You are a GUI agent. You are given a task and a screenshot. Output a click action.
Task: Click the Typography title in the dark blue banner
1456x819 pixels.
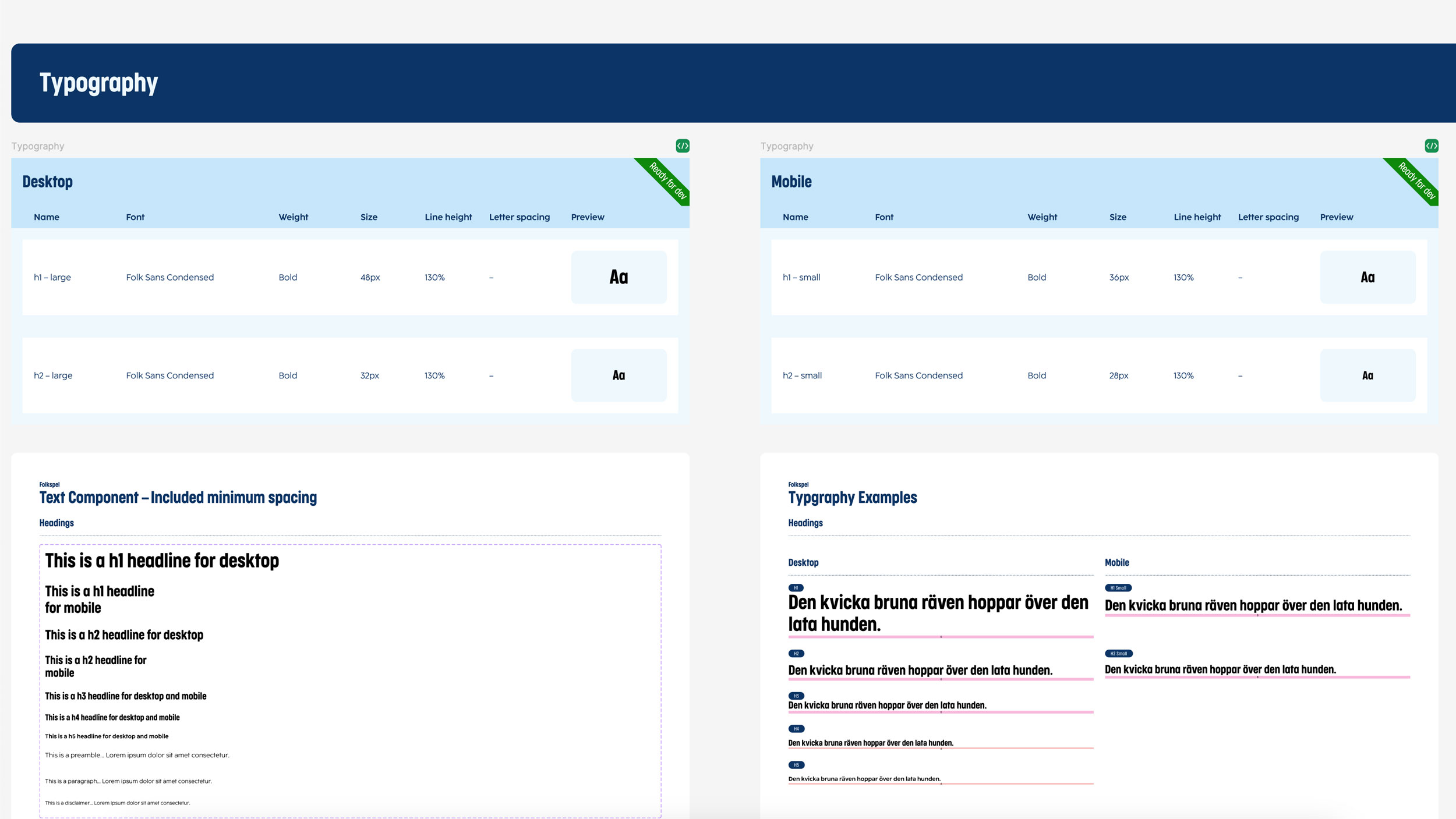click(x=98, y=83)
